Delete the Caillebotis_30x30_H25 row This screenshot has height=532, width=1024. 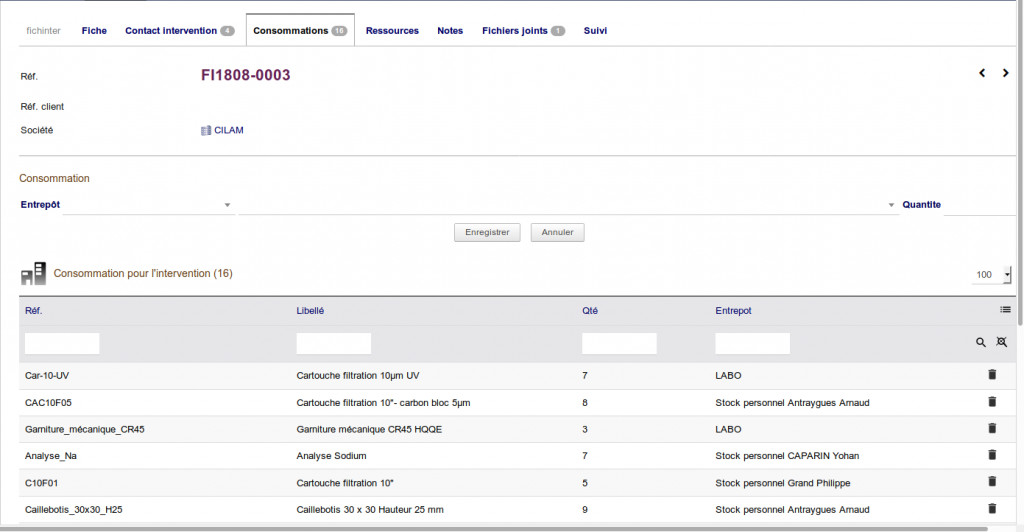pos(992,509)
